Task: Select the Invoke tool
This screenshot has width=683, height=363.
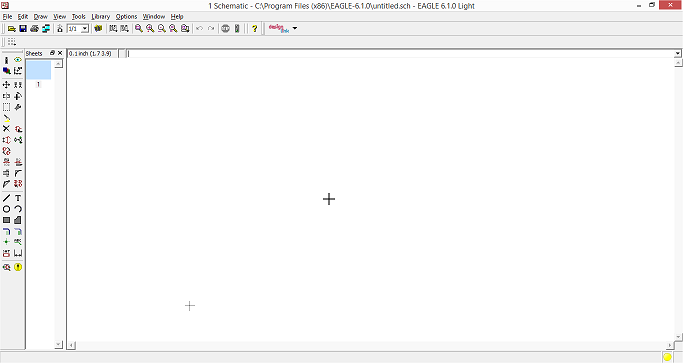Action: pos(18,184)
